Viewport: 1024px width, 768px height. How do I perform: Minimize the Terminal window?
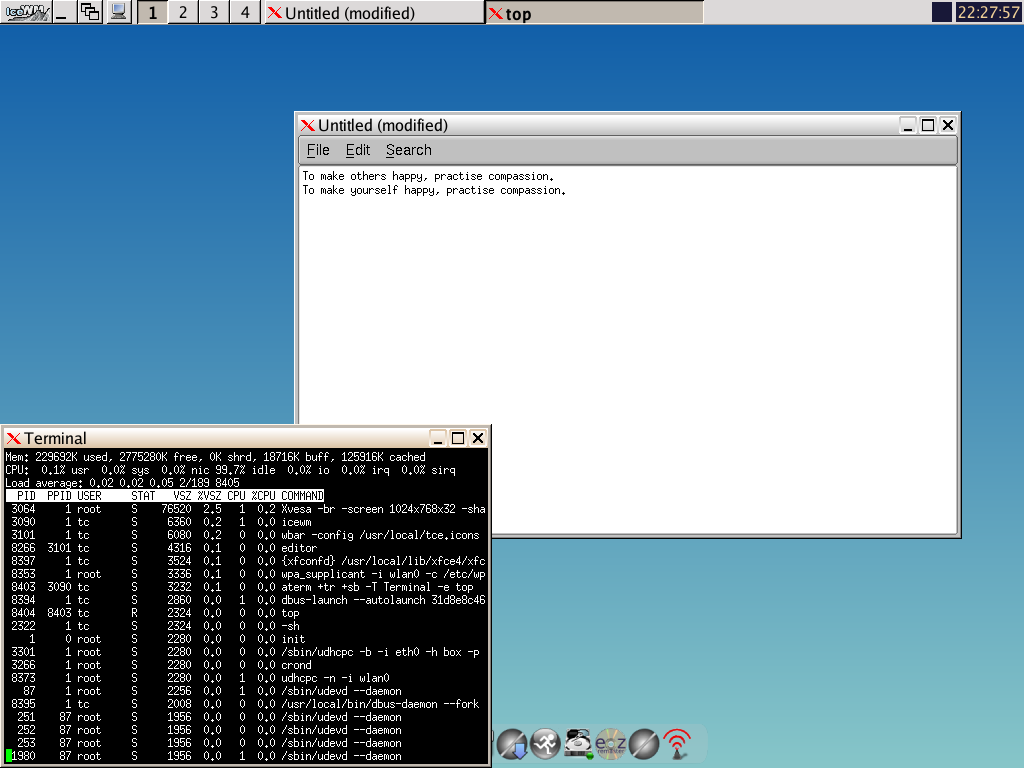(x=438, y=438)
